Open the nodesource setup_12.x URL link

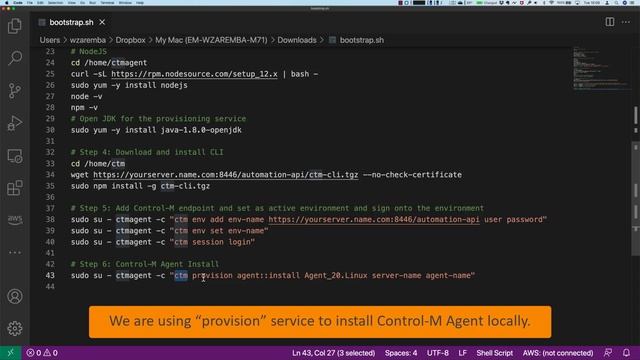point(194,74)
